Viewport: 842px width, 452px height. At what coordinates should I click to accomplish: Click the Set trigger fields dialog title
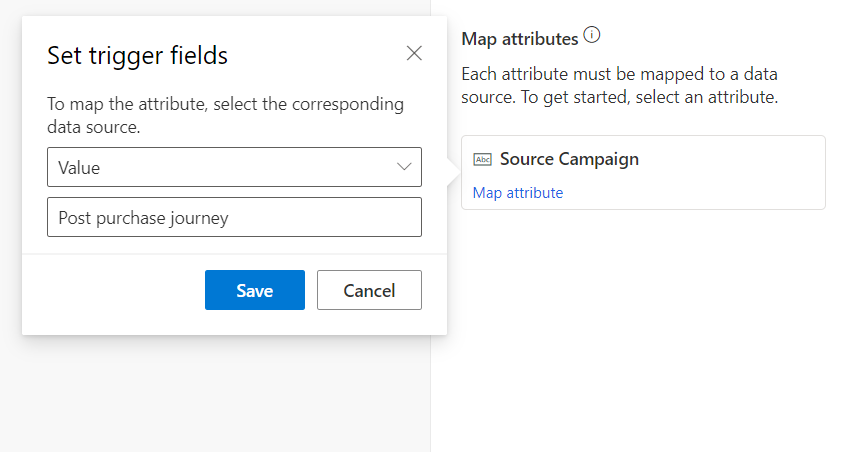click(138, 56)
